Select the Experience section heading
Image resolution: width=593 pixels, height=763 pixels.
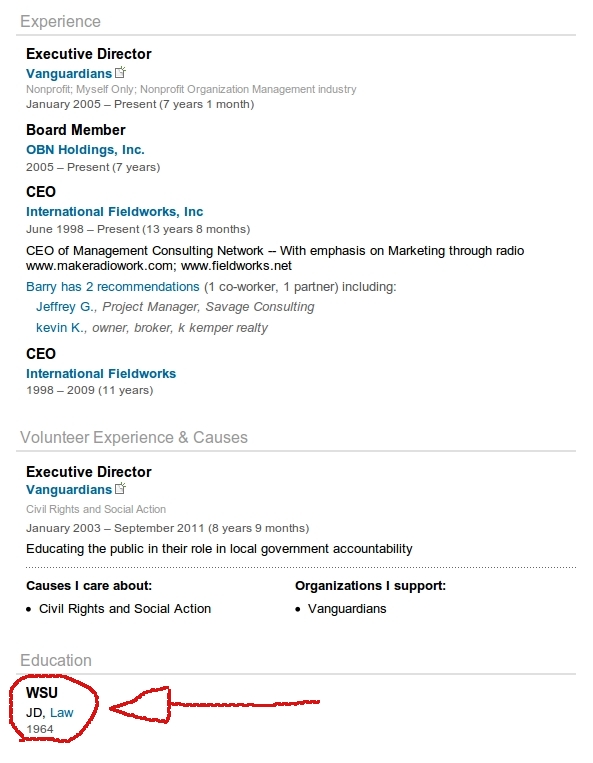point(60,21)
